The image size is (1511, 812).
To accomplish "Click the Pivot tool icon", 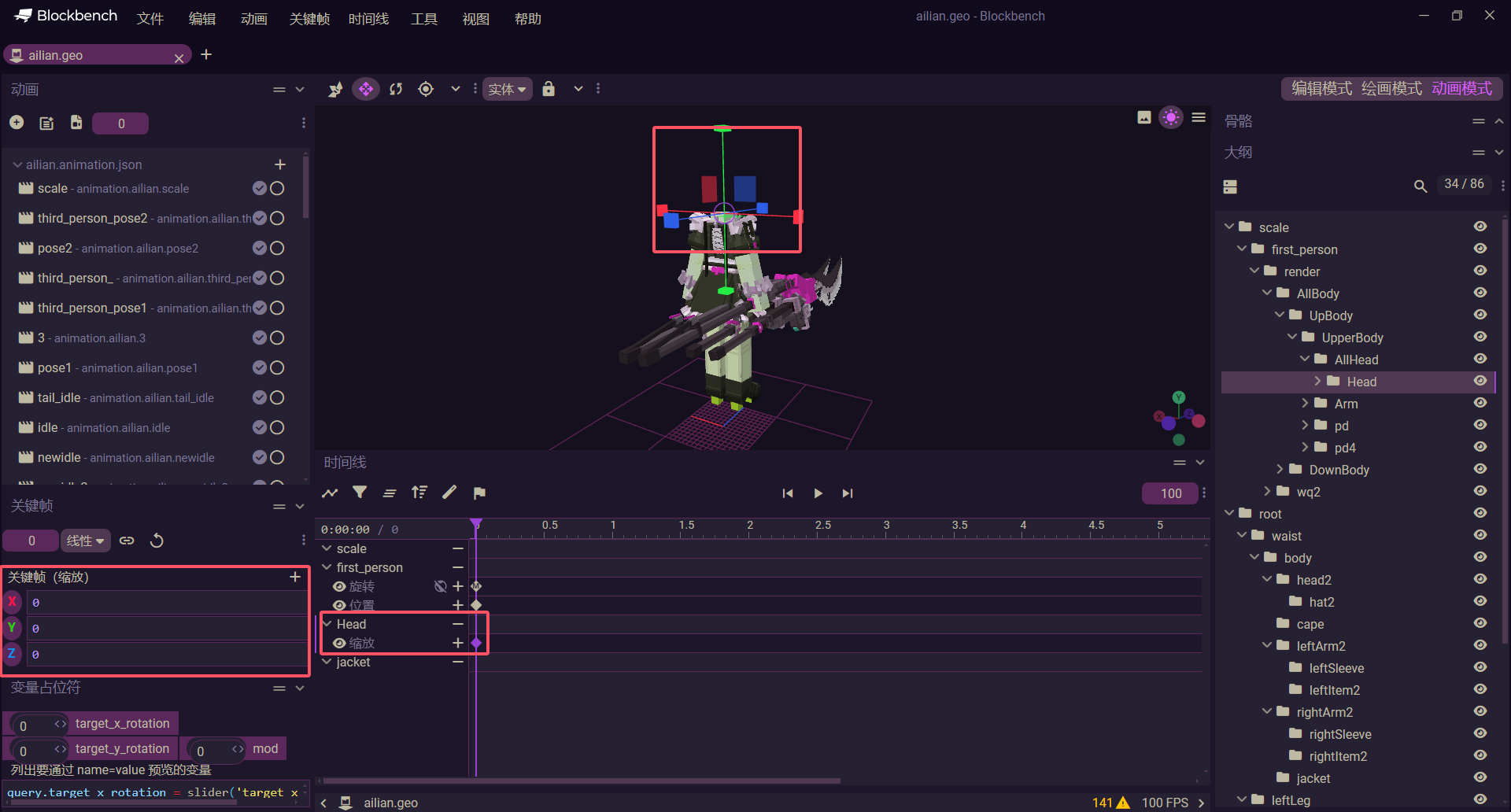I will (426, 89).
